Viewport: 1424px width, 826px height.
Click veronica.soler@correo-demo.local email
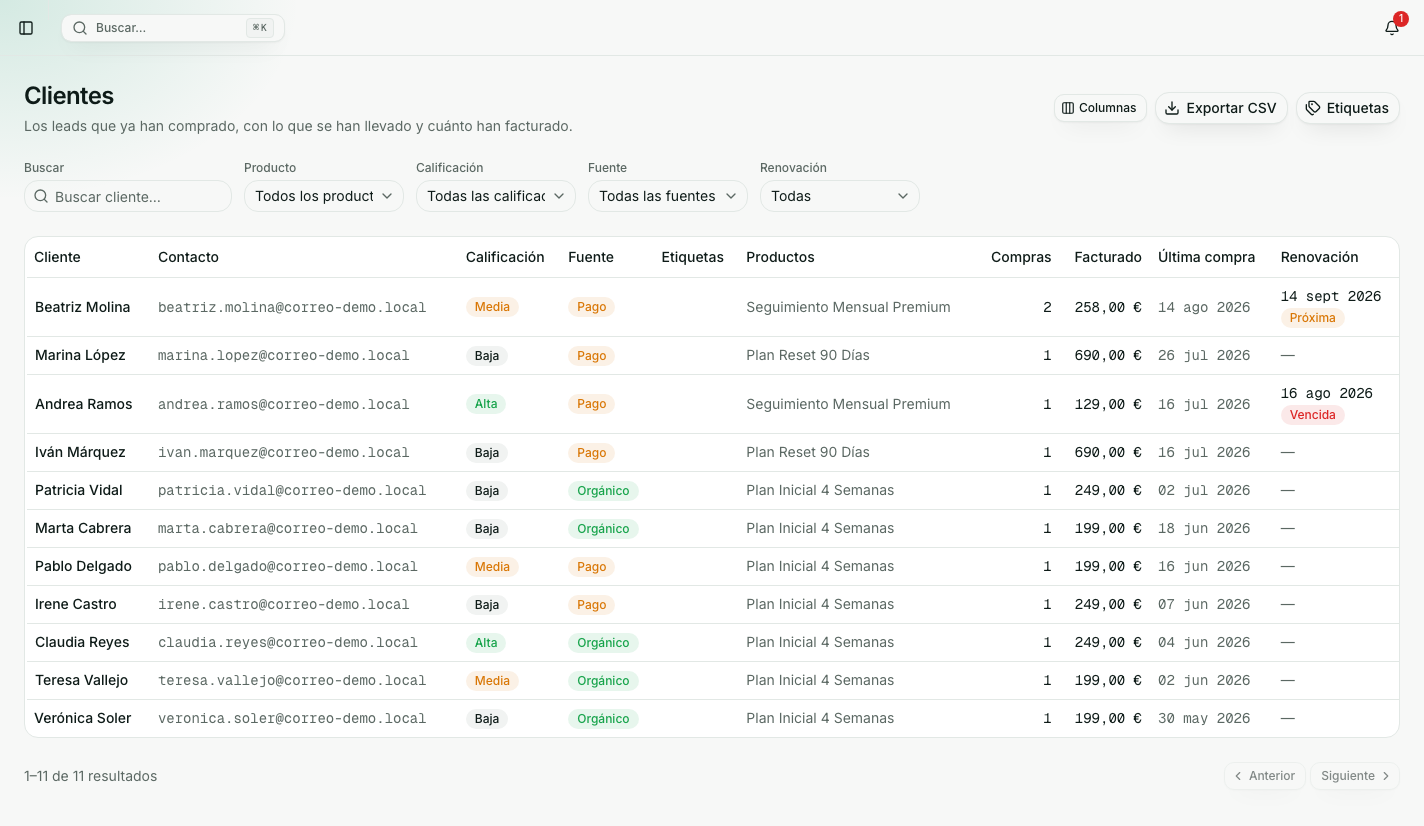tap(292, 718)
